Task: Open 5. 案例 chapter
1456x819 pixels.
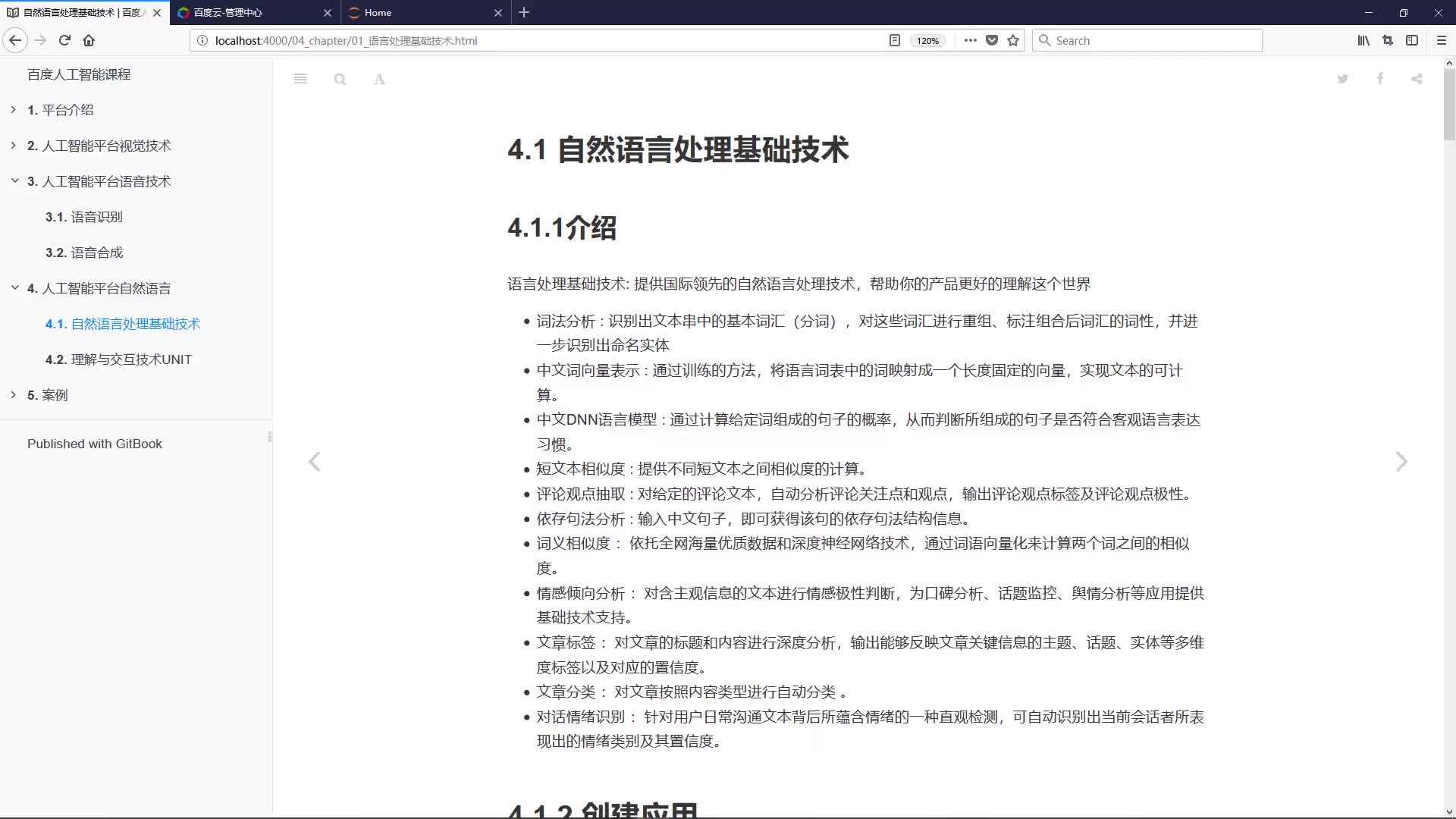Action: click(x=48, y=395)
